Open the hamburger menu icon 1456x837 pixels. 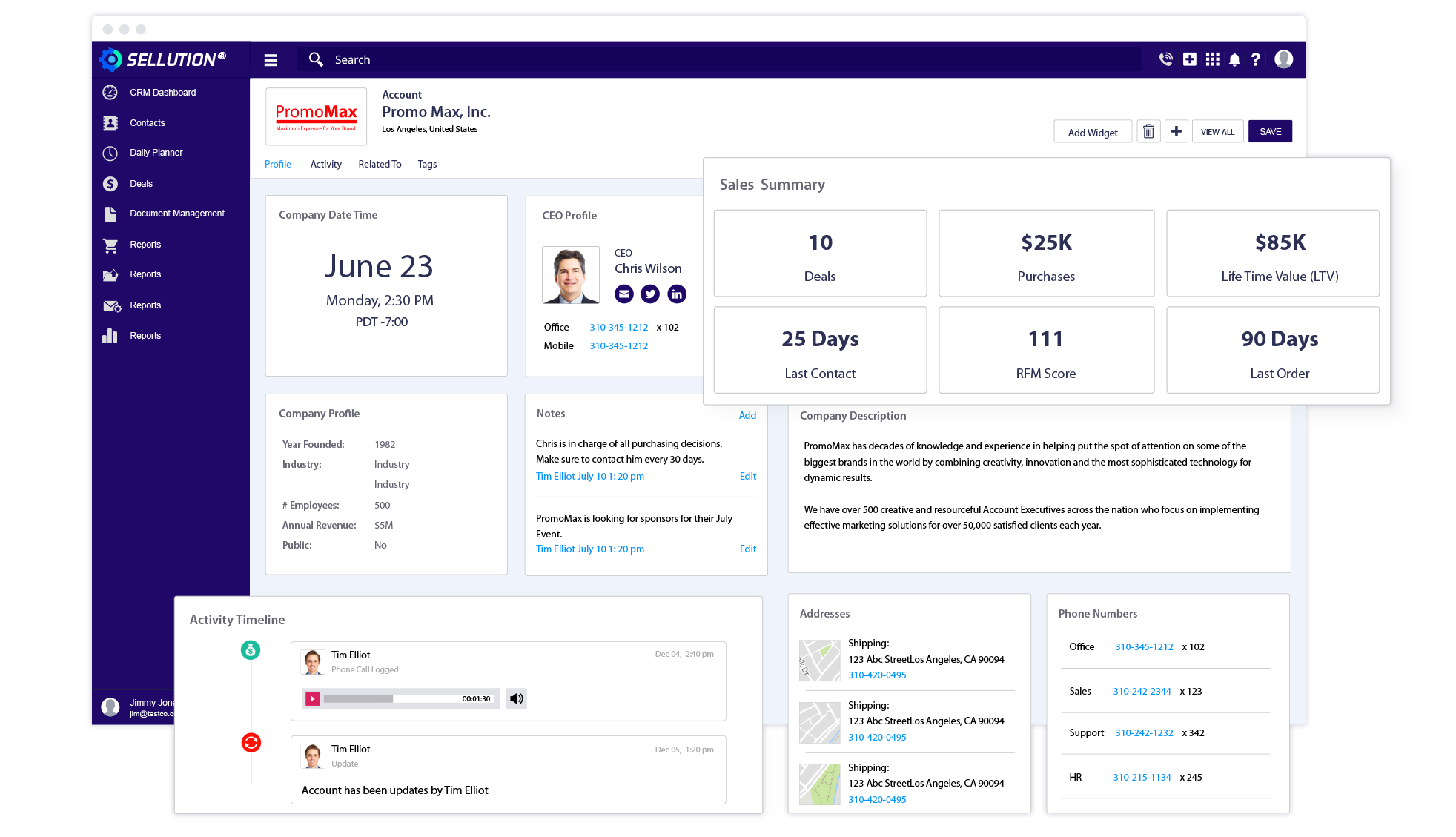pos(271,60)
